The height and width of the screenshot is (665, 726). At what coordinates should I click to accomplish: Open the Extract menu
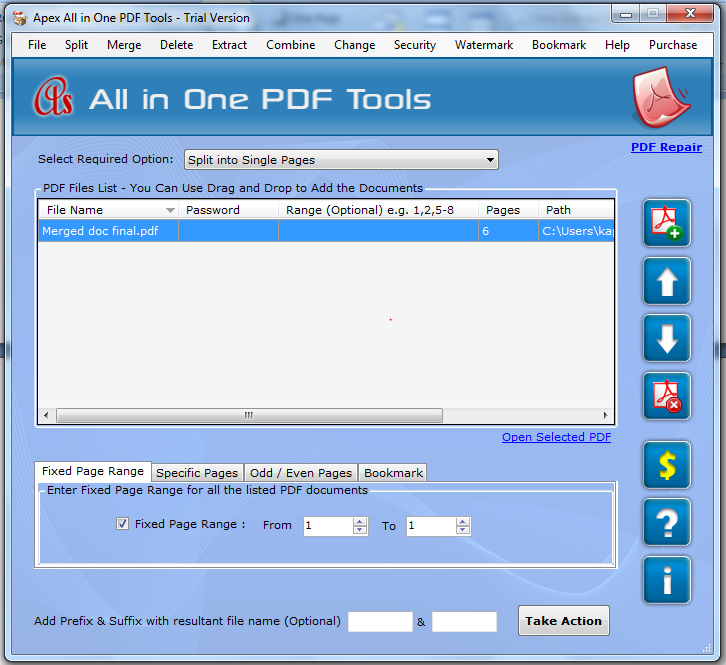click(229, 45)
